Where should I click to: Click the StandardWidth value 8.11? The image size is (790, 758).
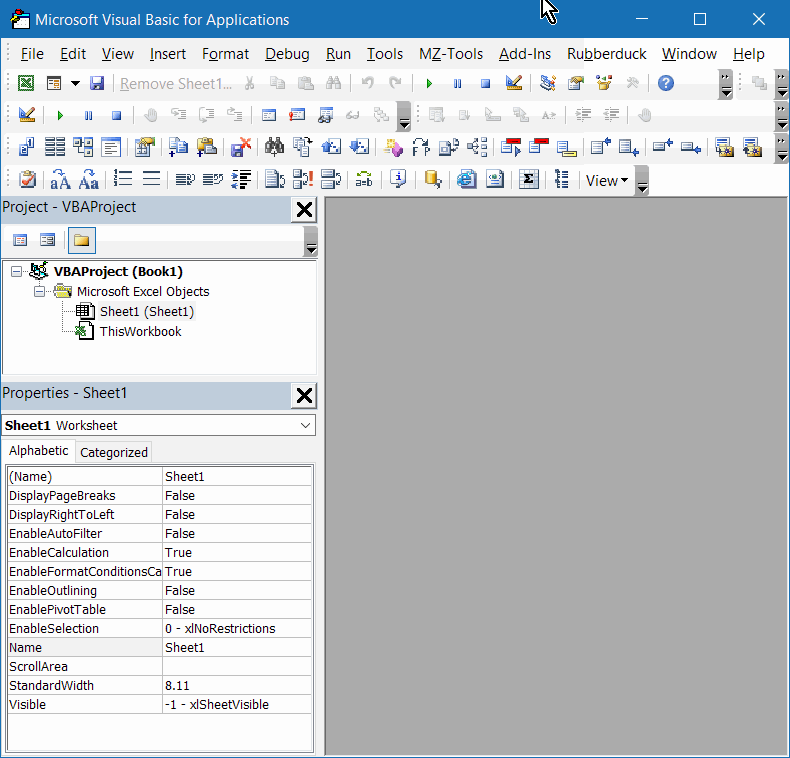(237, 685)
